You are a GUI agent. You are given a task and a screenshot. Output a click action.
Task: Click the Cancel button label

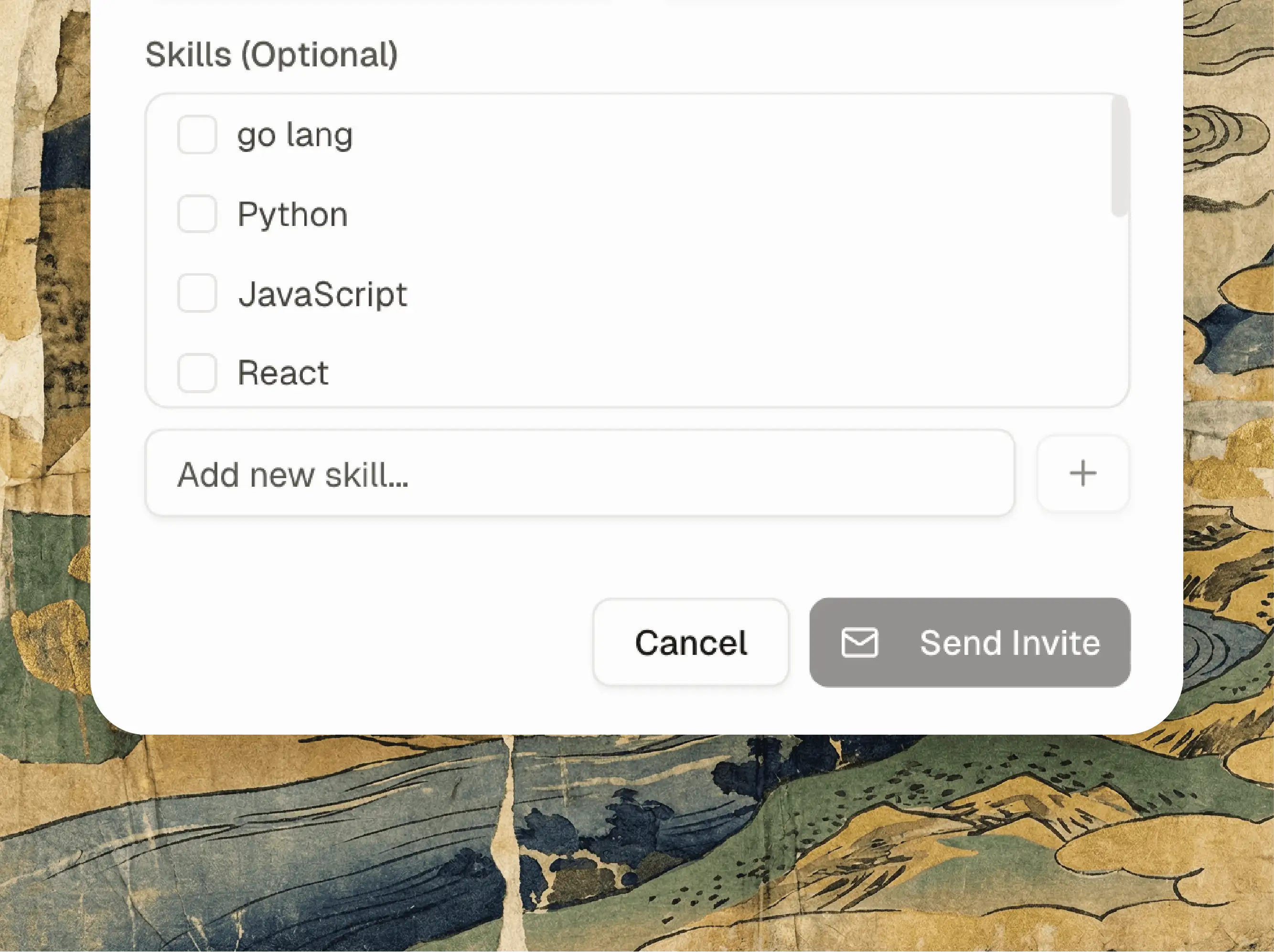[691, 642]
